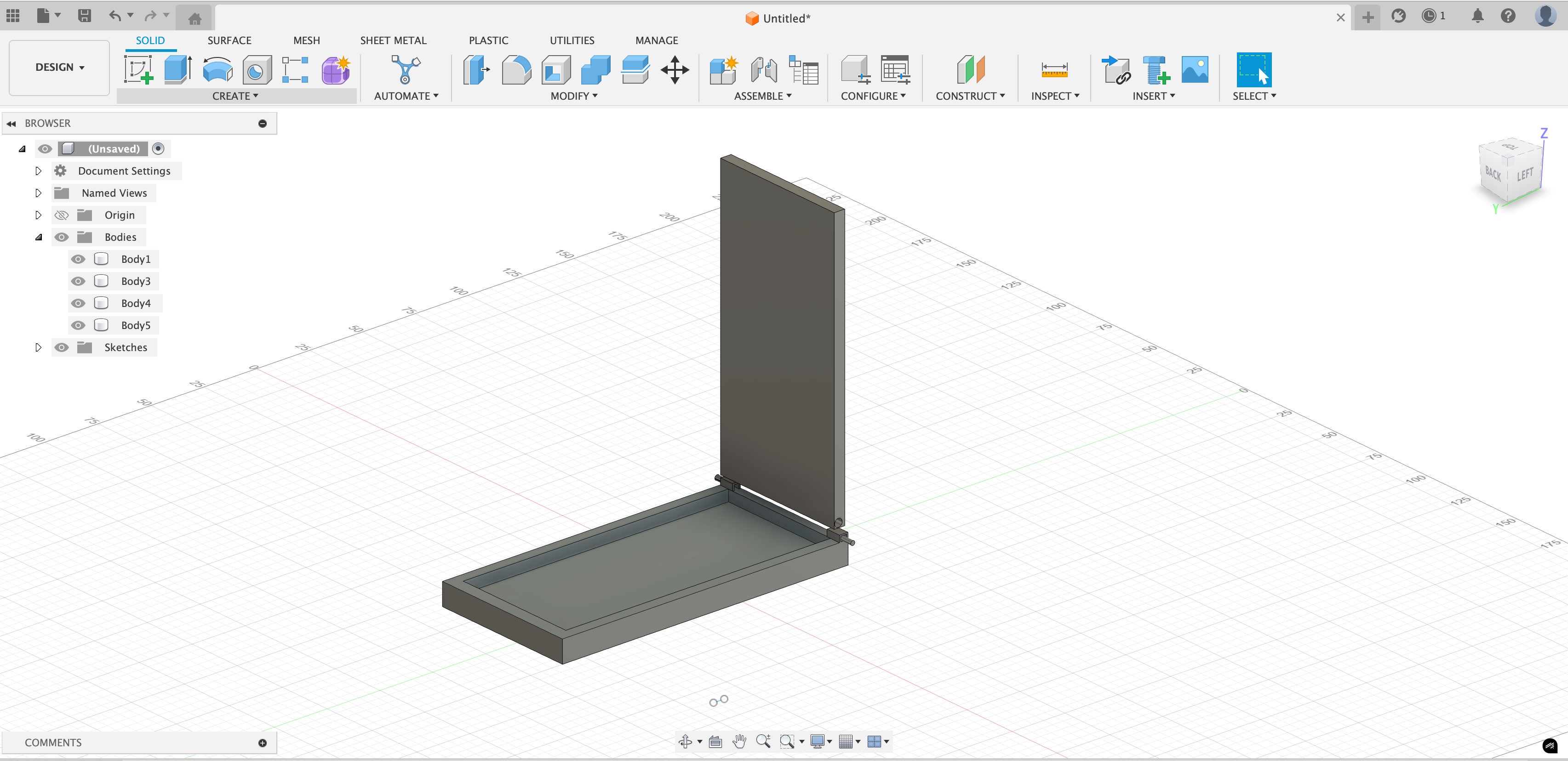Show the hidden Origin folder
The height and width of the screenshot is (761, 1568).
click(62, 216)
